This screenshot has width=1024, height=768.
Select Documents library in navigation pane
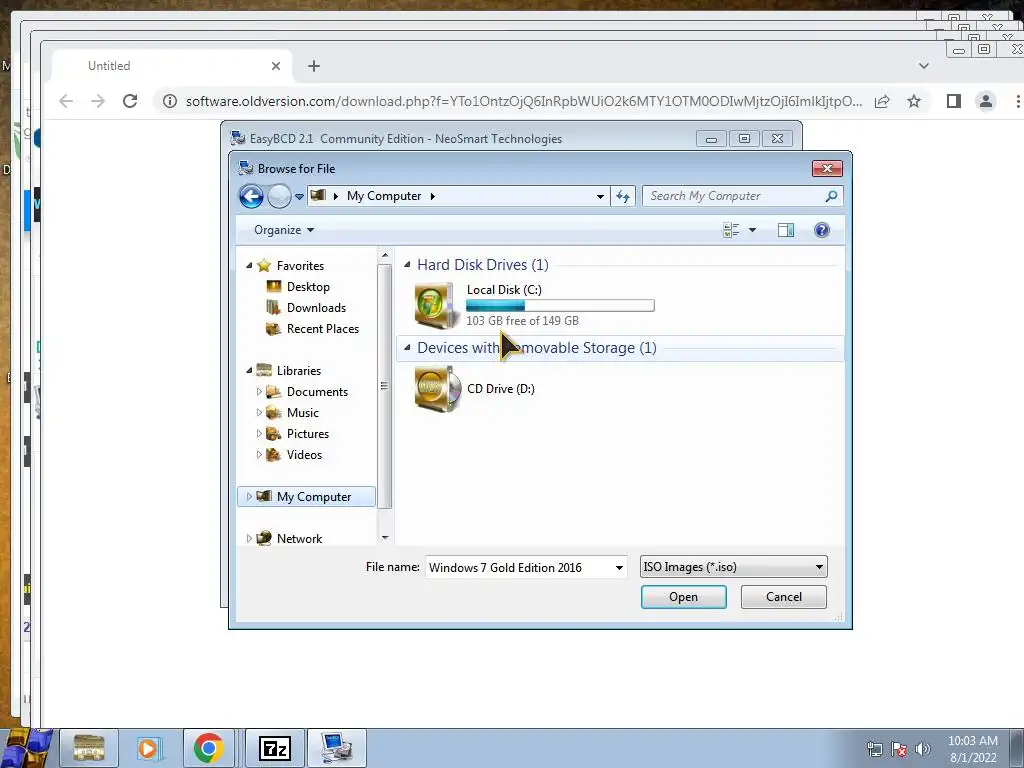317,392
